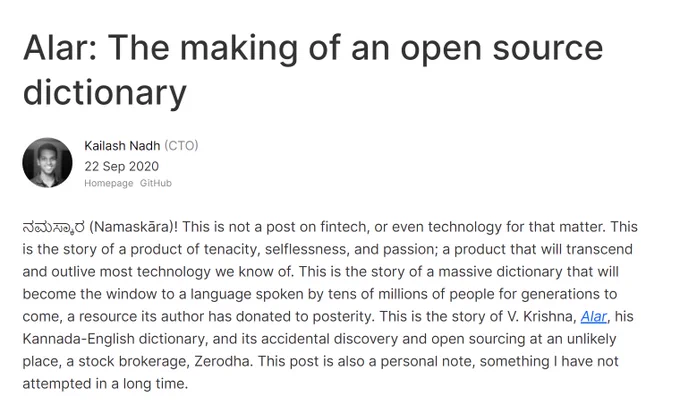The height and width of the screenshot is (414, 680).
Task: Click the phrase Kannada-English dictionary
Action: 114,339
